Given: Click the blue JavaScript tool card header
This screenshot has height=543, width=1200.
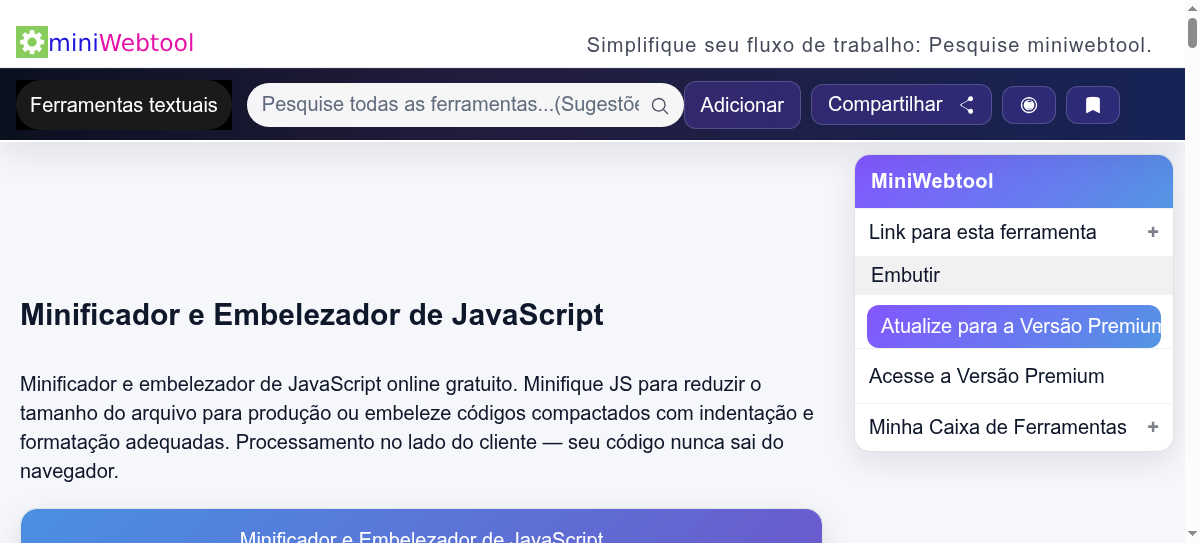Looking at the screenshot, I should [x=421, y=527].
